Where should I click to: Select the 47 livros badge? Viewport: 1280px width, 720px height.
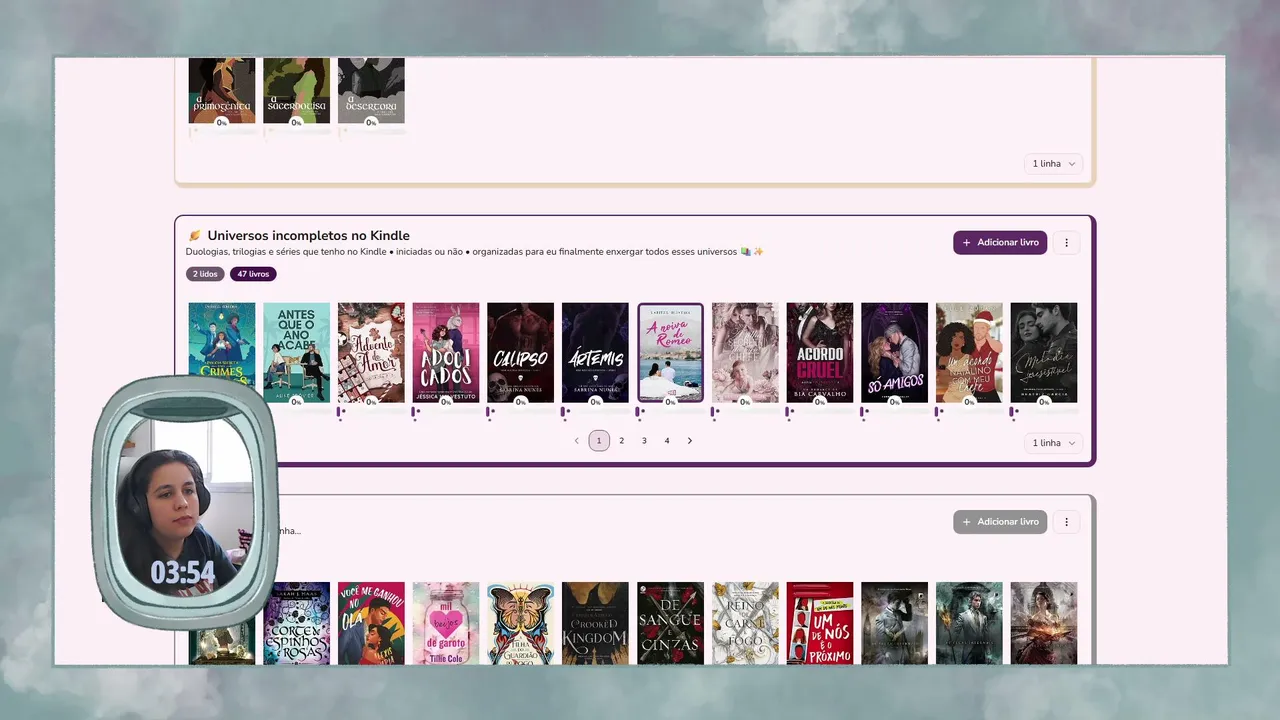point(253,274)
